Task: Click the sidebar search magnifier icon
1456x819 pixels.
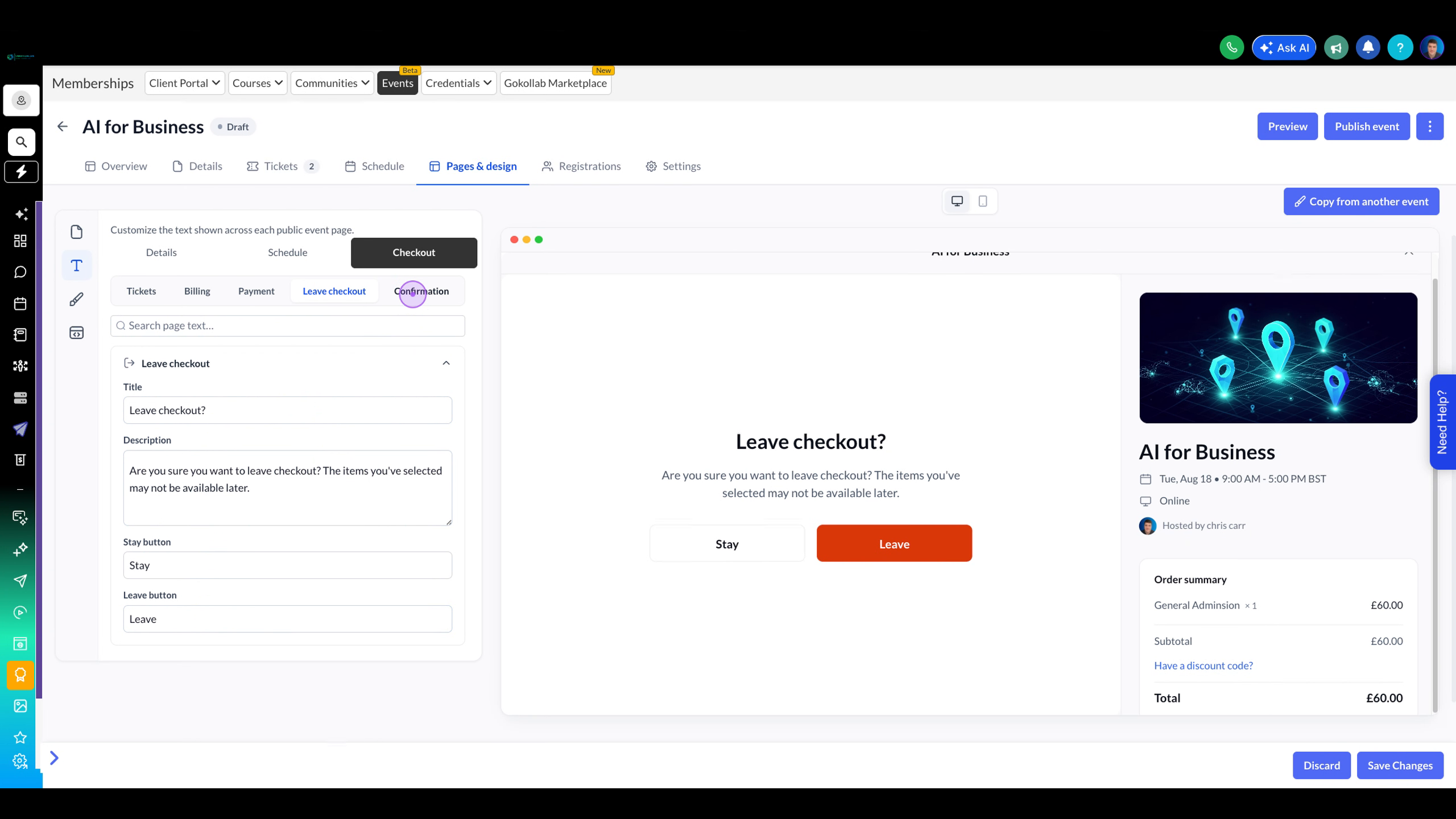Action: [x=21, y=142]
